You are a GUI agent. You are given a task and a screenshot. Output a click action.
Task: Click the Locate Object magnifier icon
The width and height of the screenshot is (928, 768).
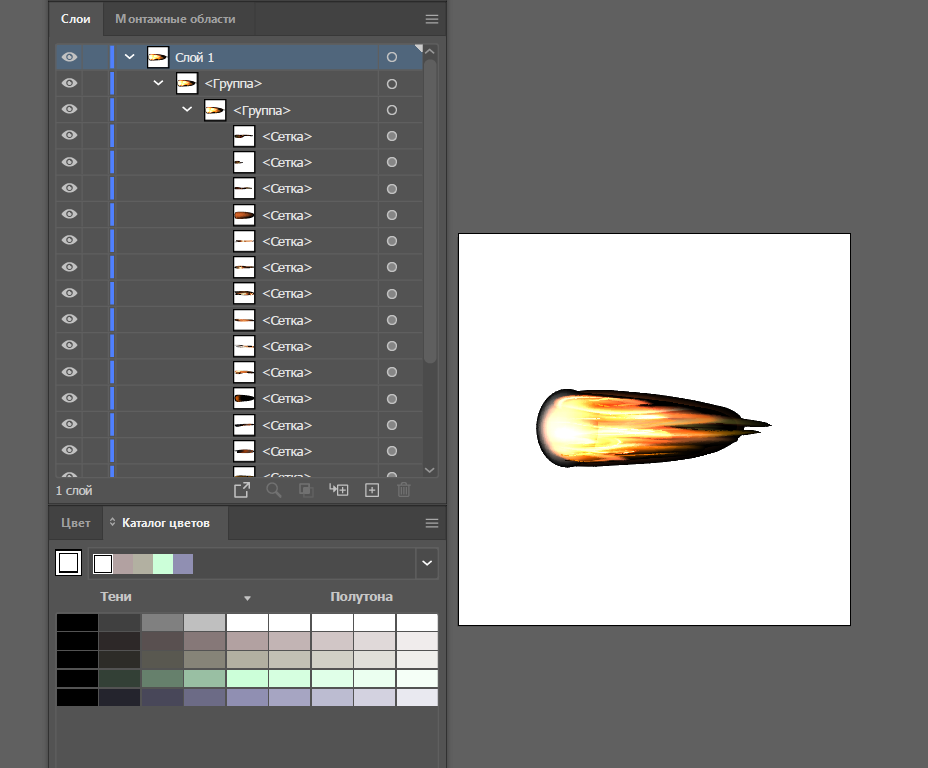273,490
